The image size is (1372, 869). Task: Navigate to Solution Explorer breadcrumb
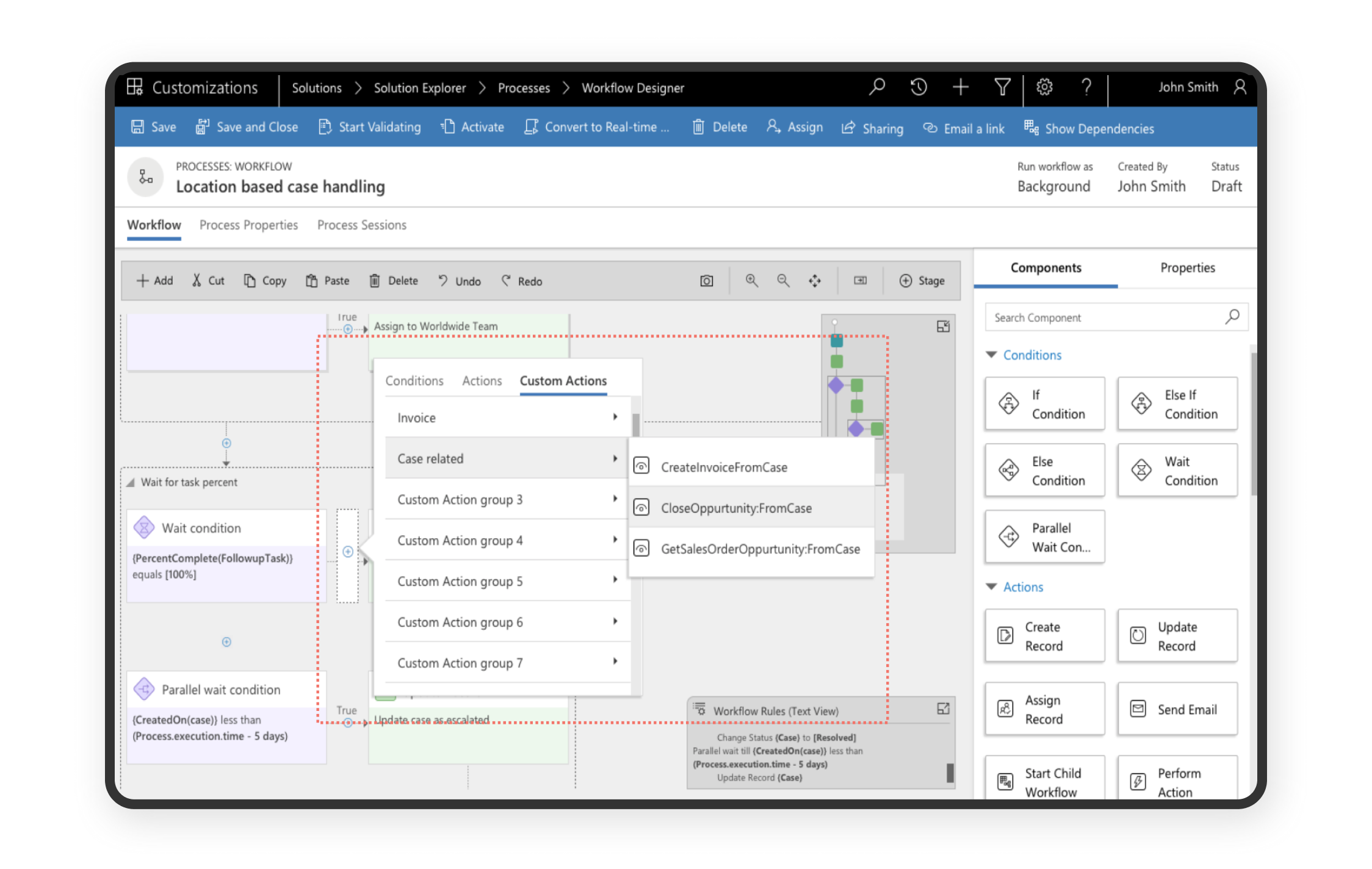tap(419, 88)
